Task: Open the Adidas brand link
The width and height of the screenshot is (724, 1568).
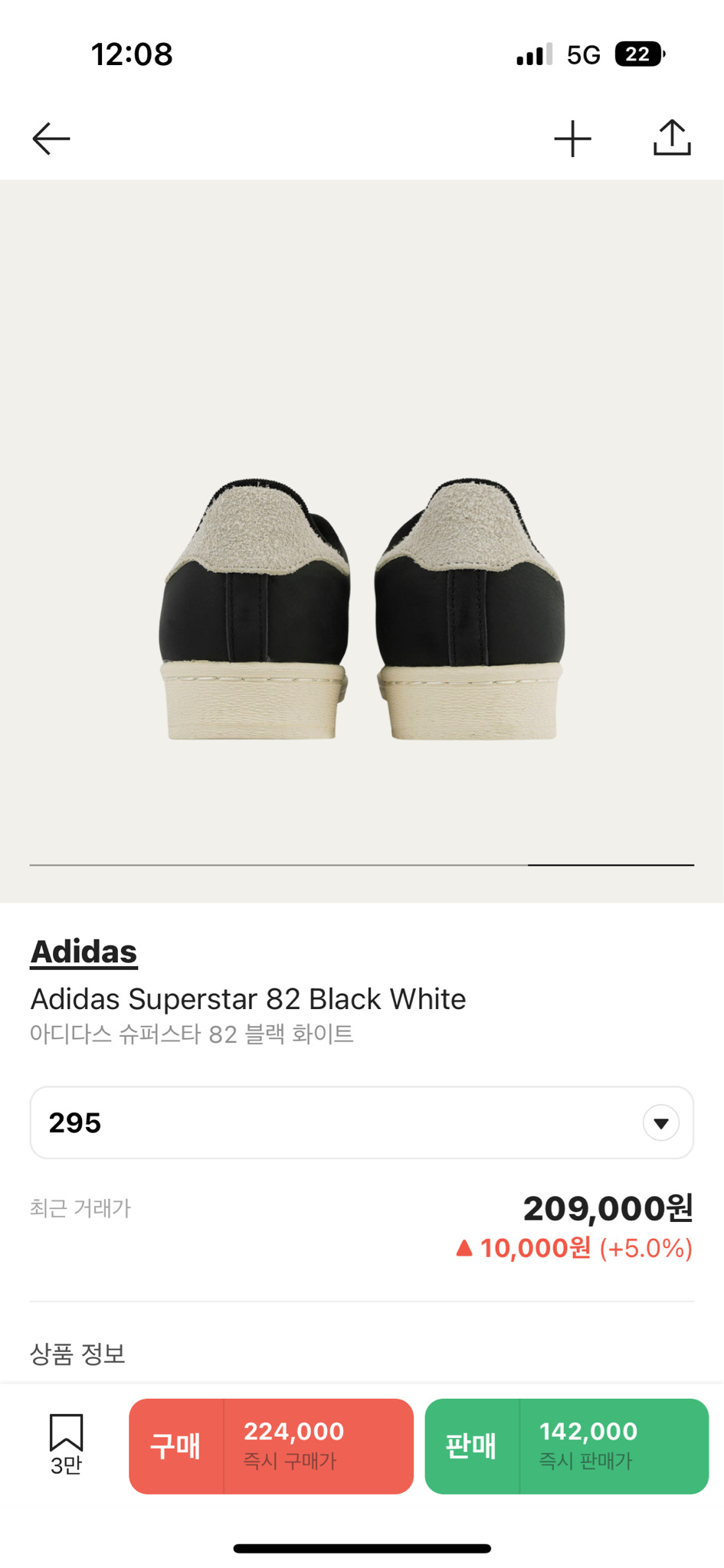Action: (84, 952)
